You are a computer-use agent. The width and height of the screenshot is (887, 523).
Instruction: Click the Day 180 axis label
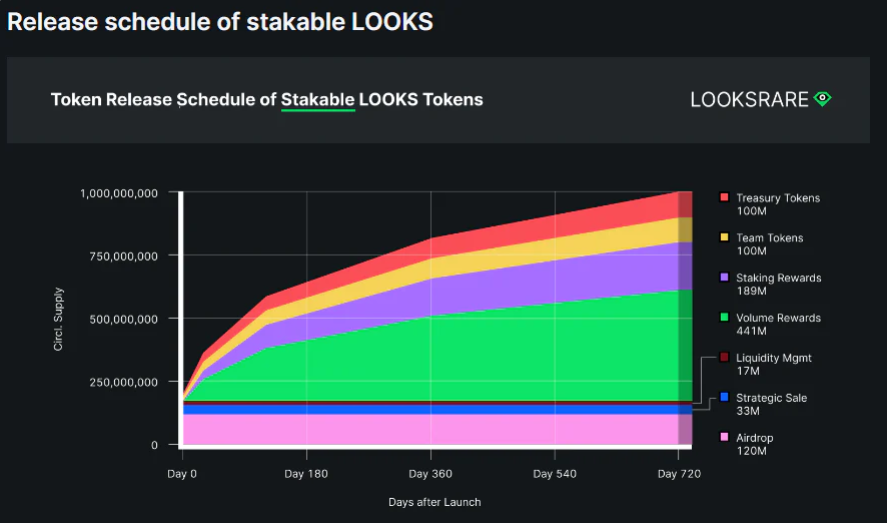(306, 472)
